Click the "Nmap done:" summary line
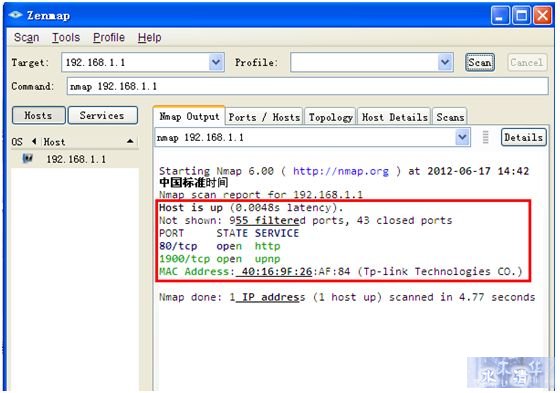 (x=347, y=297)
